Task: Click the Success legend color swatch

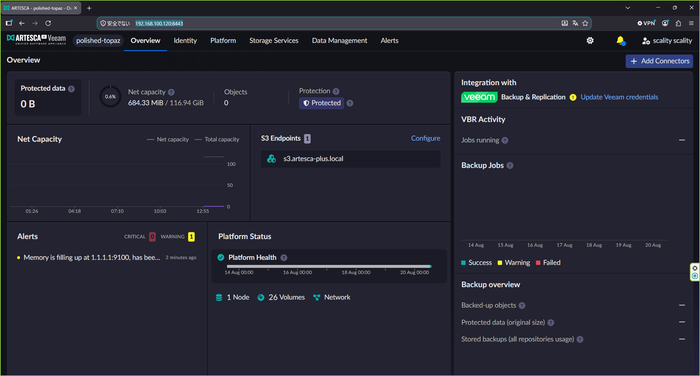Action: coord(463,263)
